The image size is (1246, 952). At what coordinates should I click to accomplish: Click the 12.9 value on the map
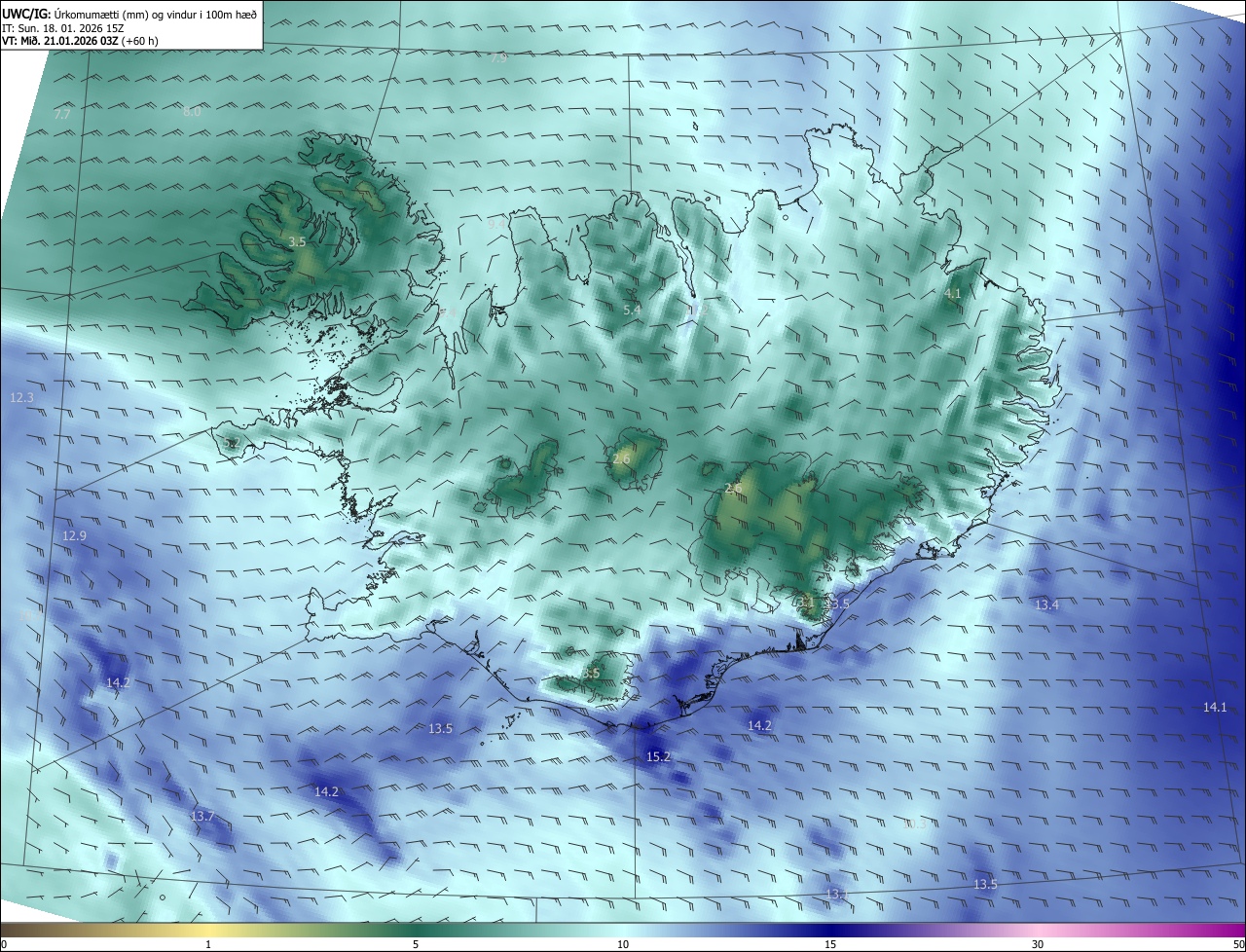click(x=74, y=536)
